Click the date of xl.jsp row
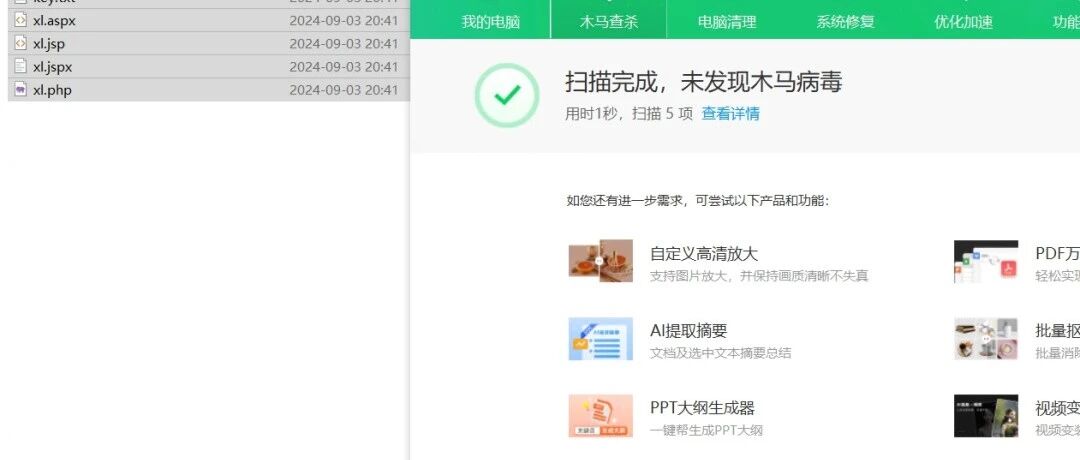The height and width of the screenshot is (460, 1080). 344,43
